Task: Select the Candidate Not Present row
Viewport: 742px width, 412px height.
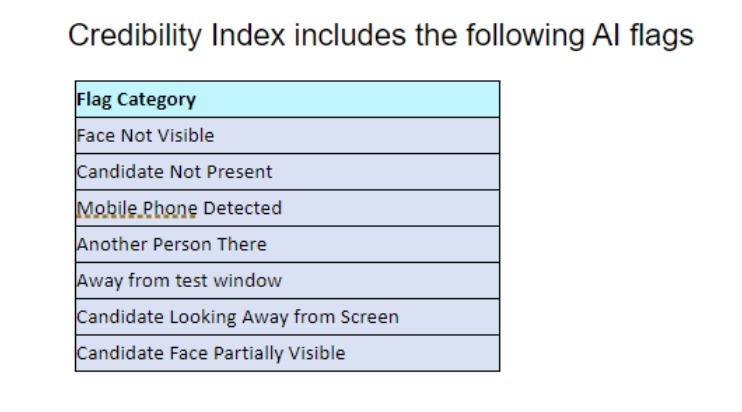Action: coord(287,172)
